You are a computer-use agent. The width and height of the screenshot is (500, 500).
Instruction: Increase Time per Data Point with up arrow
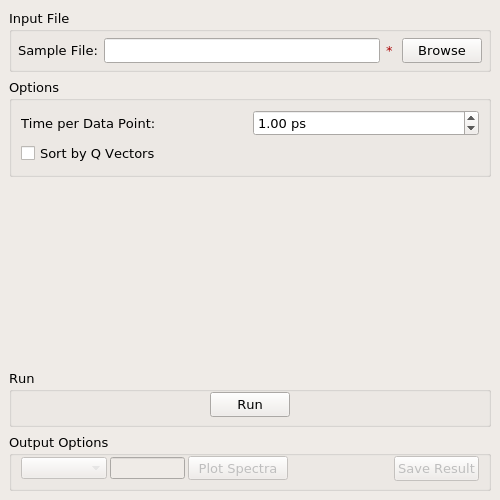(471, 118)
